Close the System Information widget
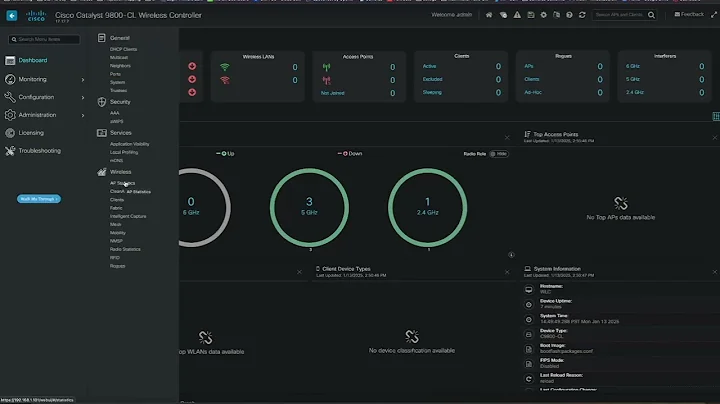 (x=715, y=272)
